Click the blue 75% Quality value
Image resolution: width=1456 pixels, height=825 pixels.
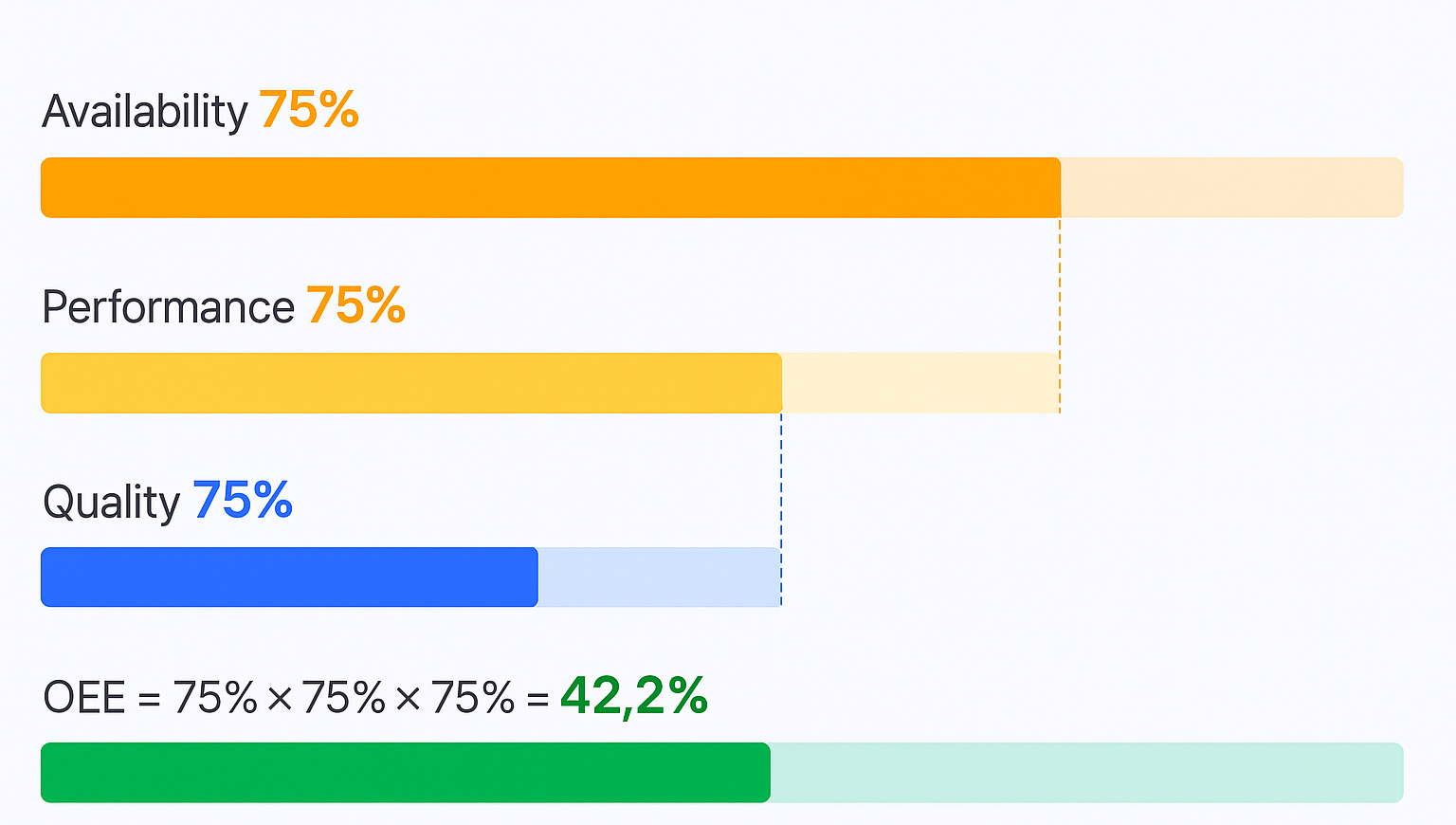[x=243, y=500]
